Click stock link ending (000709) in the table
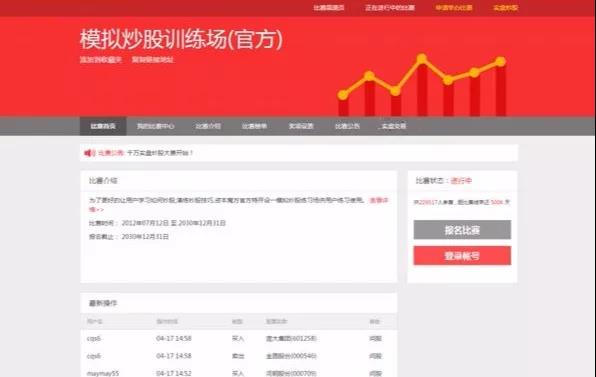 point(291,373)
